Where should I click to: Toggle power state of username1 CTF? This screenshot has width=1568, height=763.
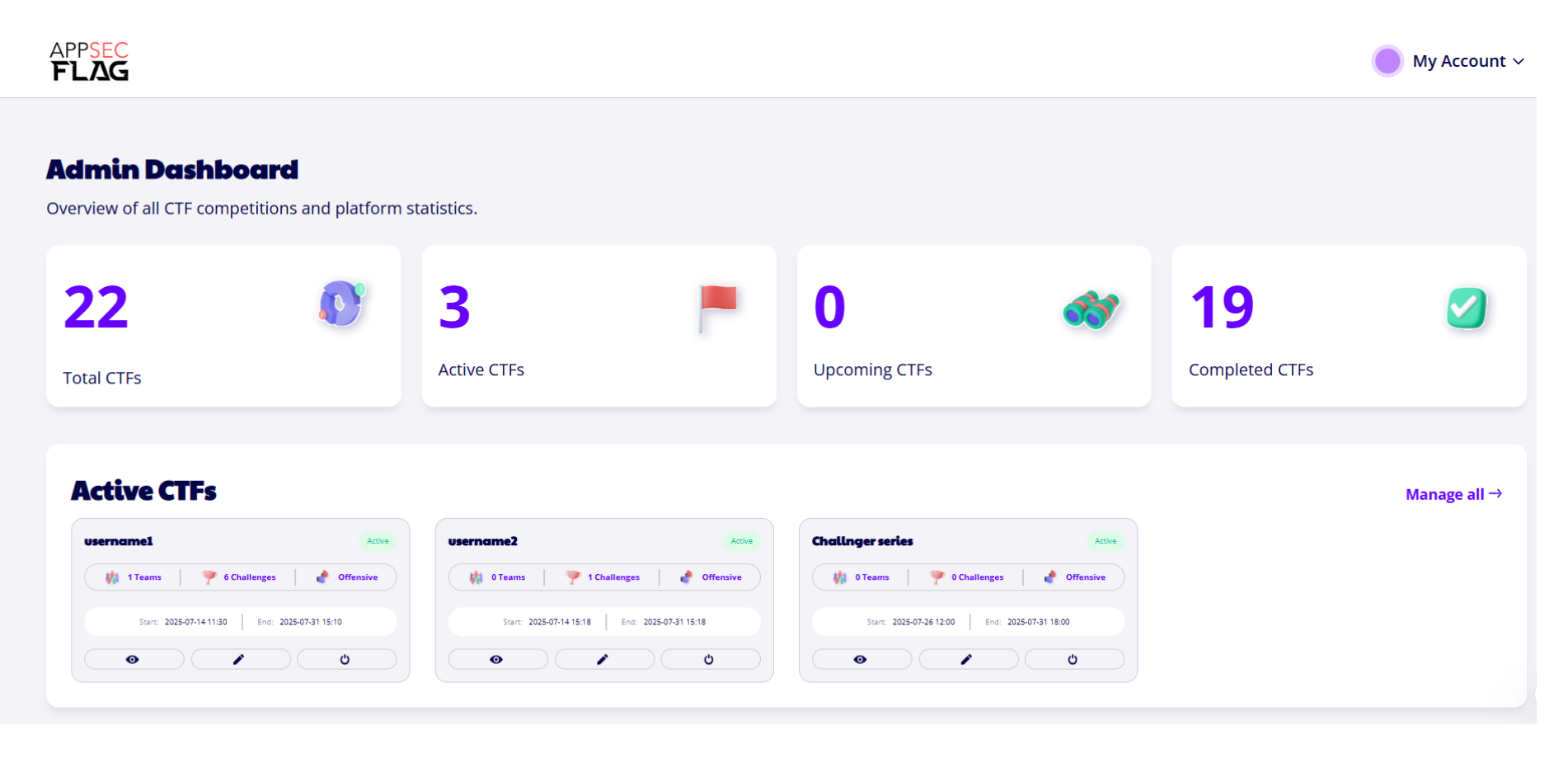tap(346, 659)
